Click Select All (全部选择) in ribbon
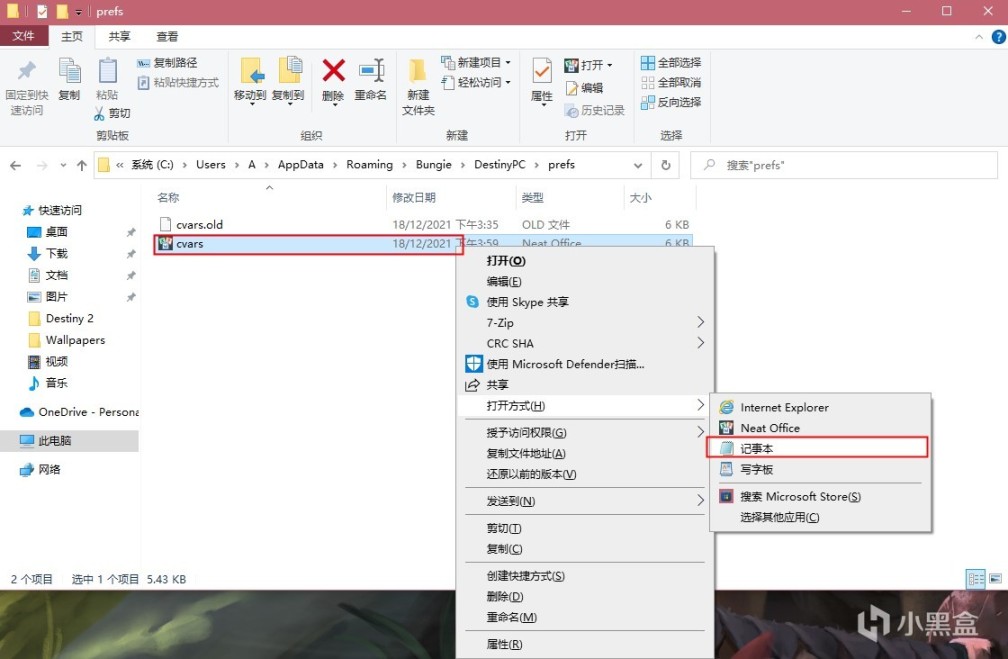Viewport: 1008px width, 659px height. tap(670, 62)
